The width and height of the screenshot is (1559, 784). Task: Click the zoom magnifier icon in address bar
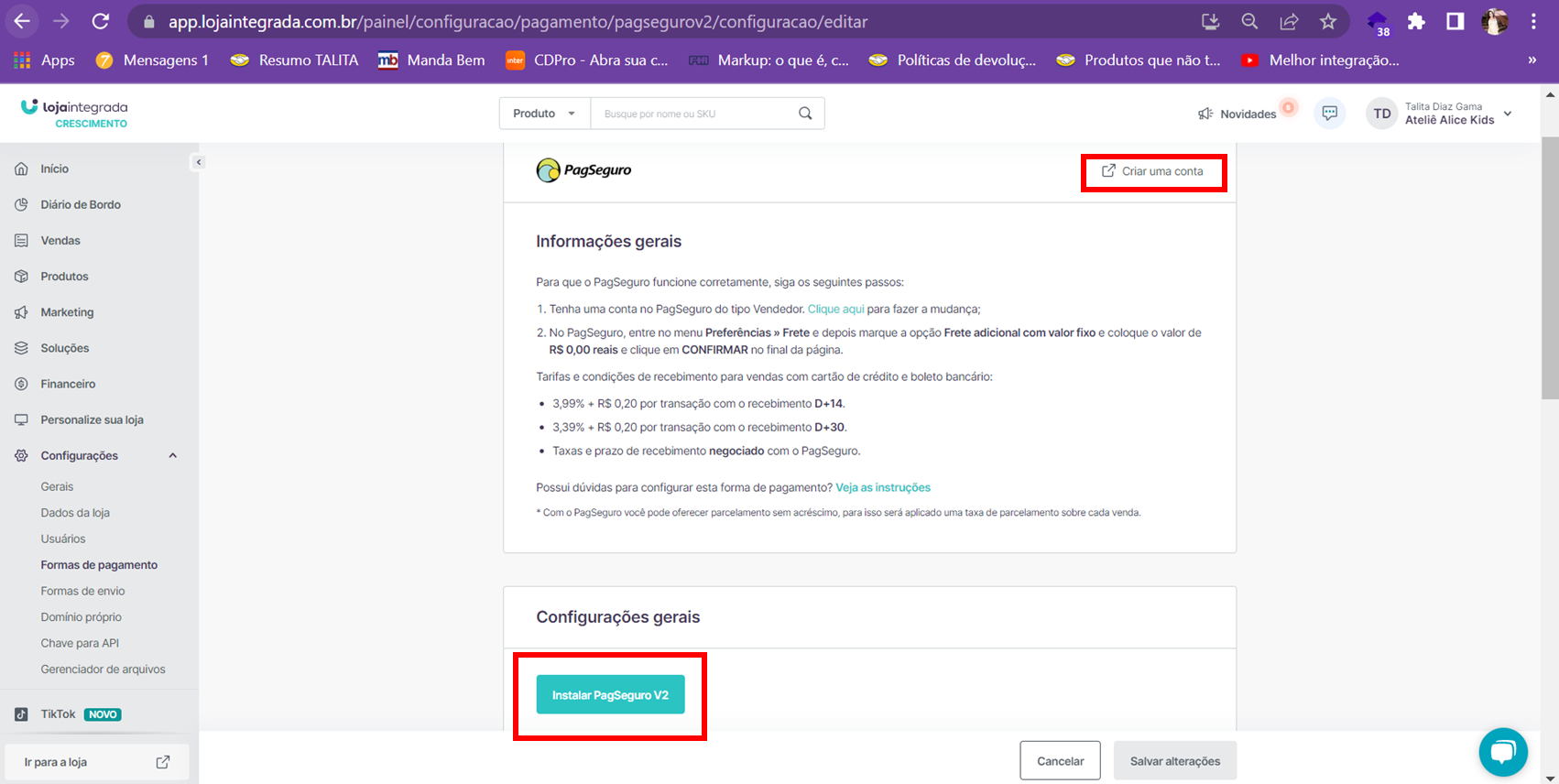(1249, 21)
